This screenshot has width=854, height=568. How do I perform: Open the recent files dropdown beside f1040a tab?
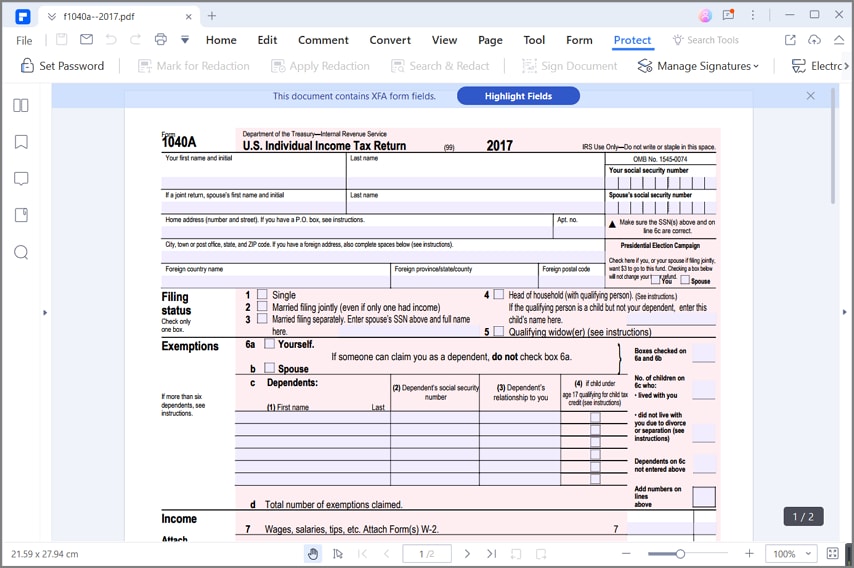tap(52, 16)
